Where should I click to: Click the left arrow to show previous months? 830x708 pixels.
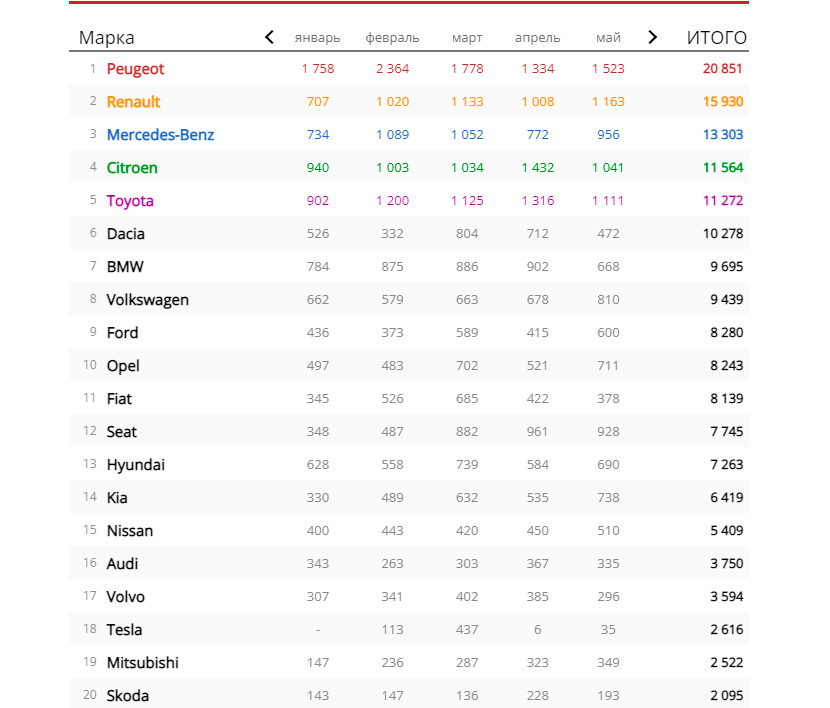(269, 37)
